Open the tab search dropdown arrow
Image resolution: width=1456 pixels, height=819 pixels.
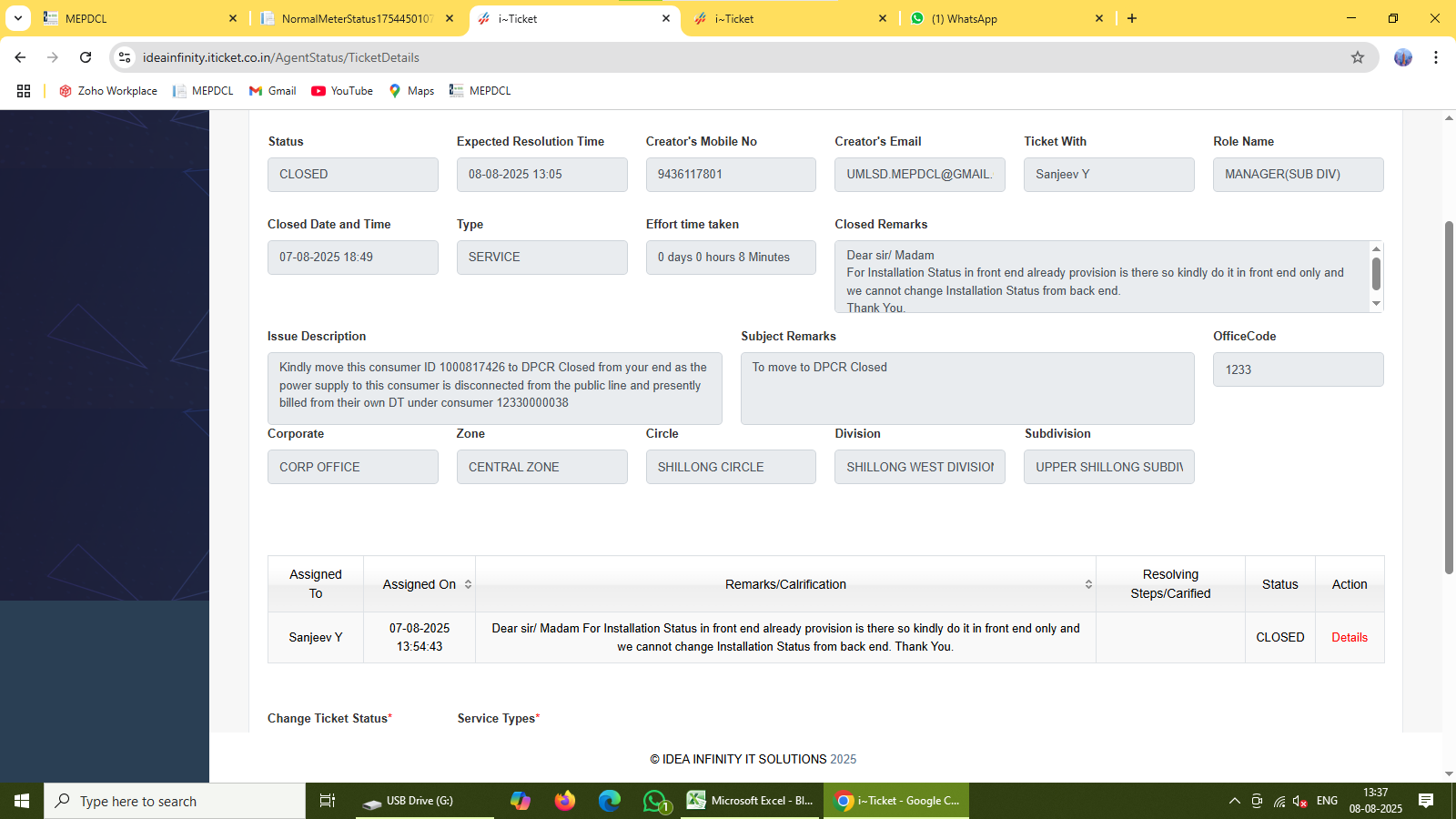pos(17,18)
